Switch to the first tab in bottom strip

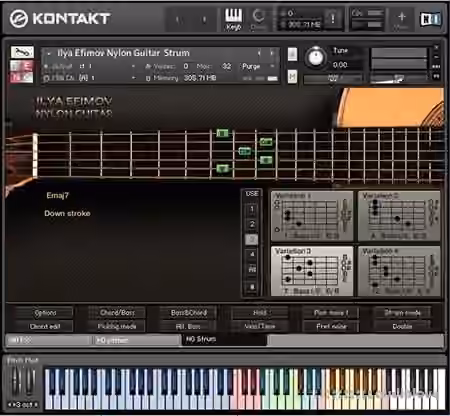click(x=48, y=340)
